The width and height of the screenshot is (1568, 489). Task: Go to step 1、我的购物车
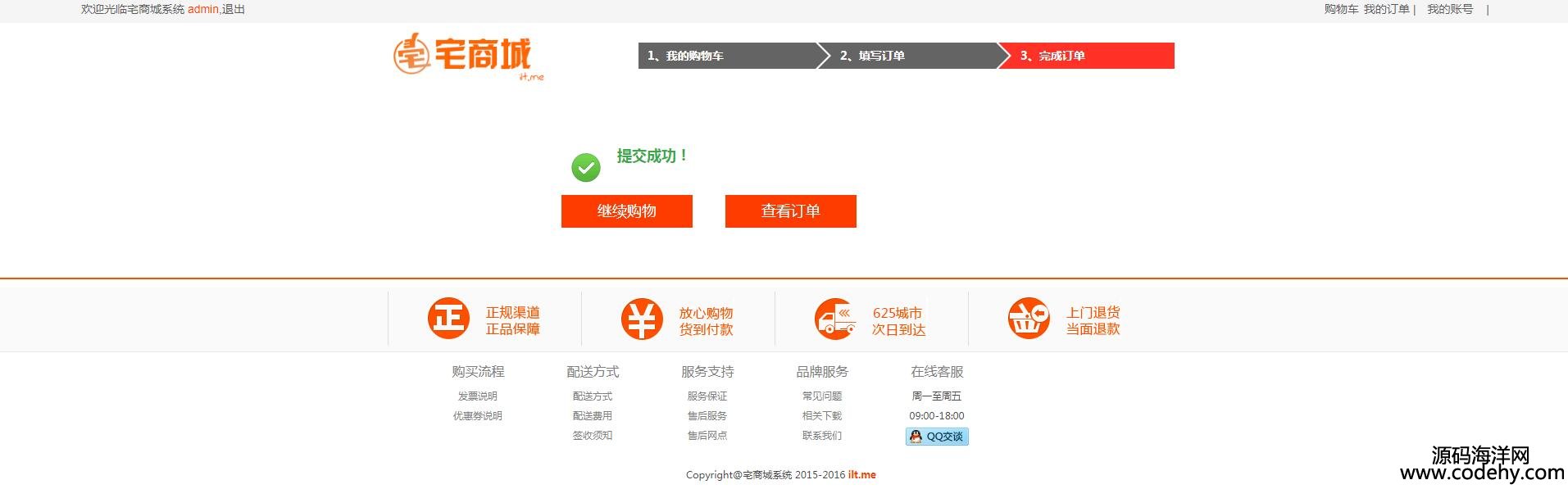[x=728, y=56]
